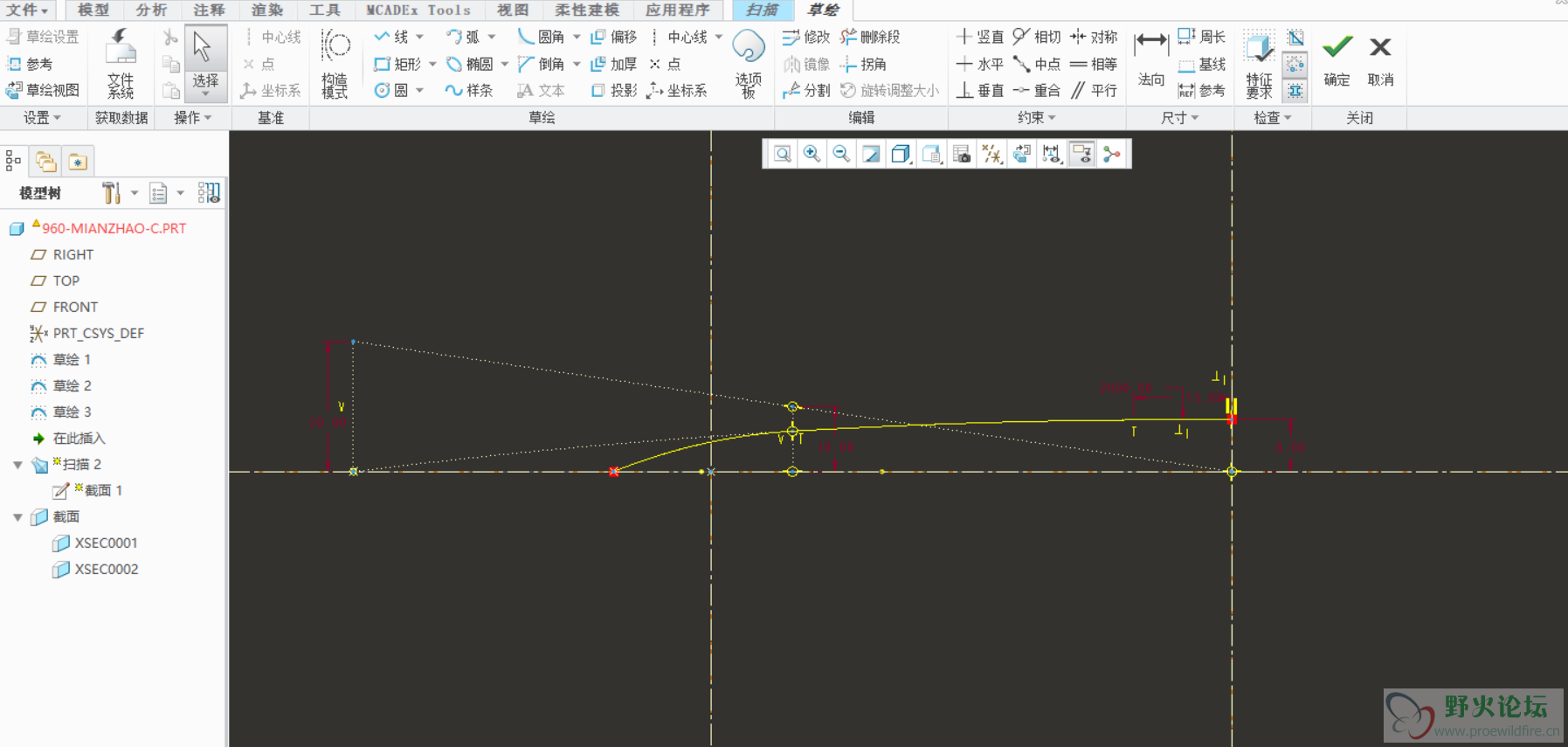Collapse the 扫描 2 tree node

[17, 465]
